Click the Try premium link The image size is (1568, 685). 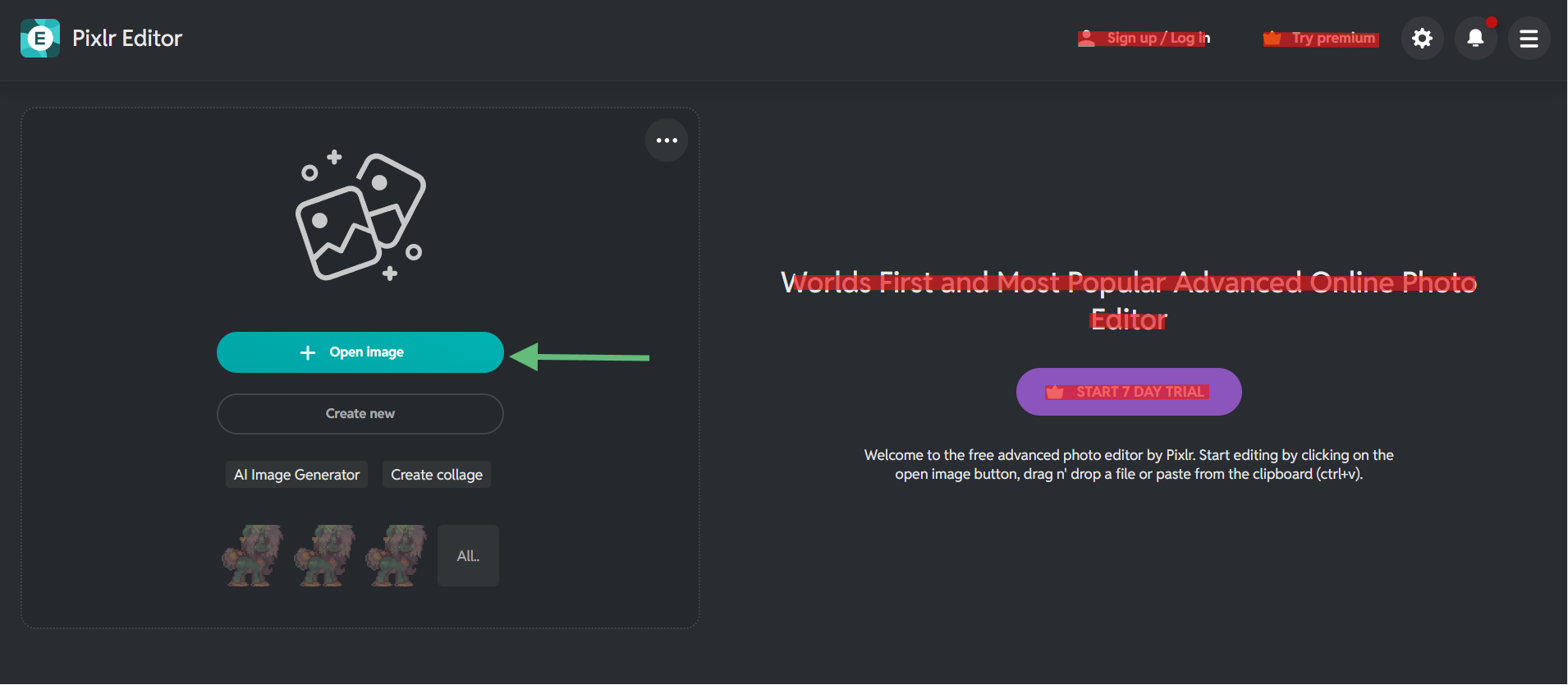click(1321, 38)
